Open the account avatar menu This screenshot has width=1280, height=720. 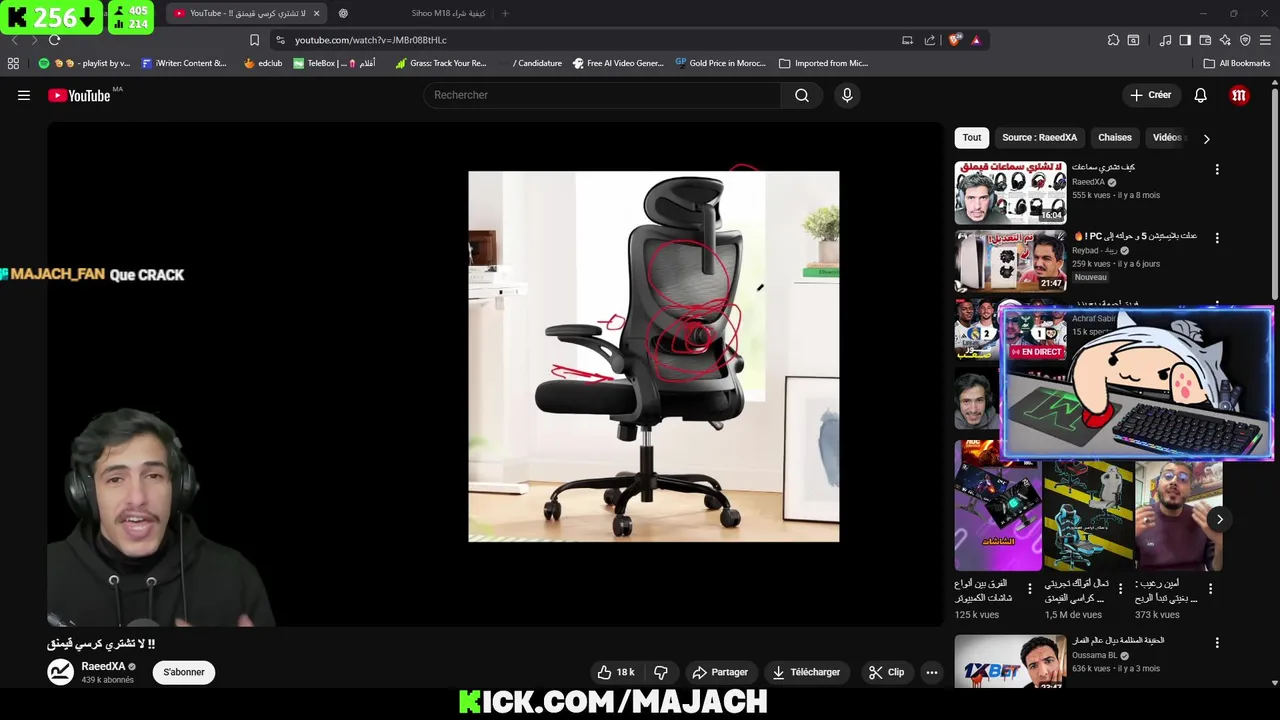tap(1239, 95)
